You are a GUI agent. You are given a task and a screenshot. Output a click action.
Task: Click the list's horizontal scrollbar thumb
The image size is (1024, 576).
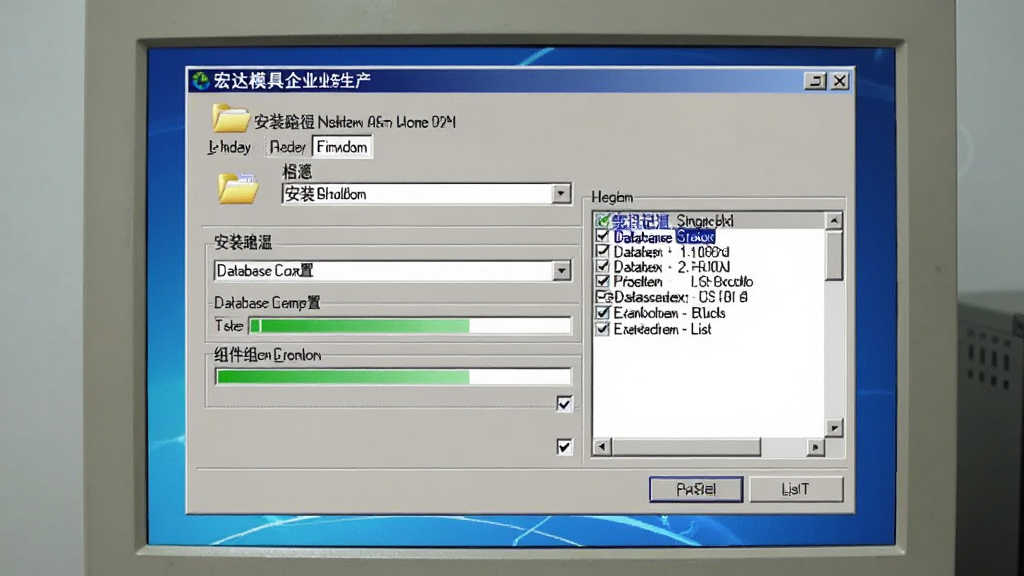click(x=686, y=447)
